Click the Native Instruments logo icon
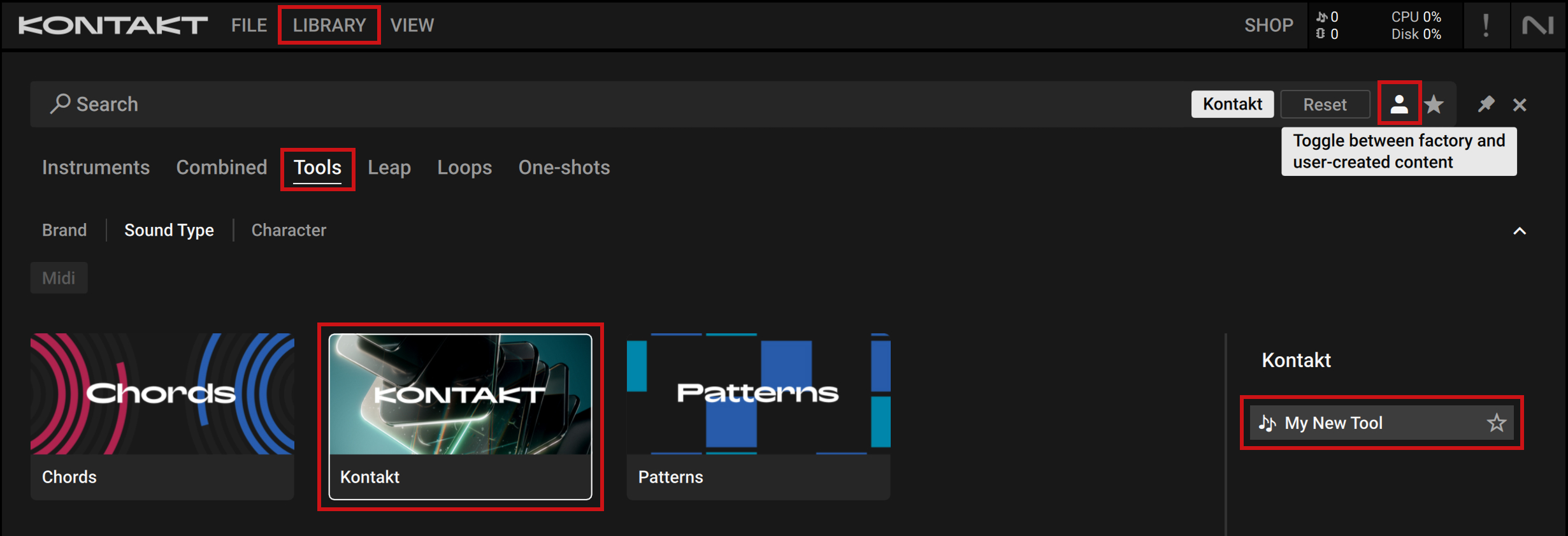Image resolution: width=1568 pixels, height=536 pixels. pyautogui.click(x=1538, y=25)
